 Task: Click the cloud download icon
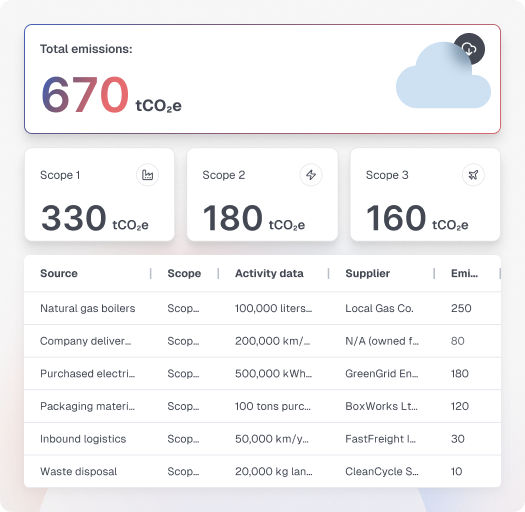[469, 49]
